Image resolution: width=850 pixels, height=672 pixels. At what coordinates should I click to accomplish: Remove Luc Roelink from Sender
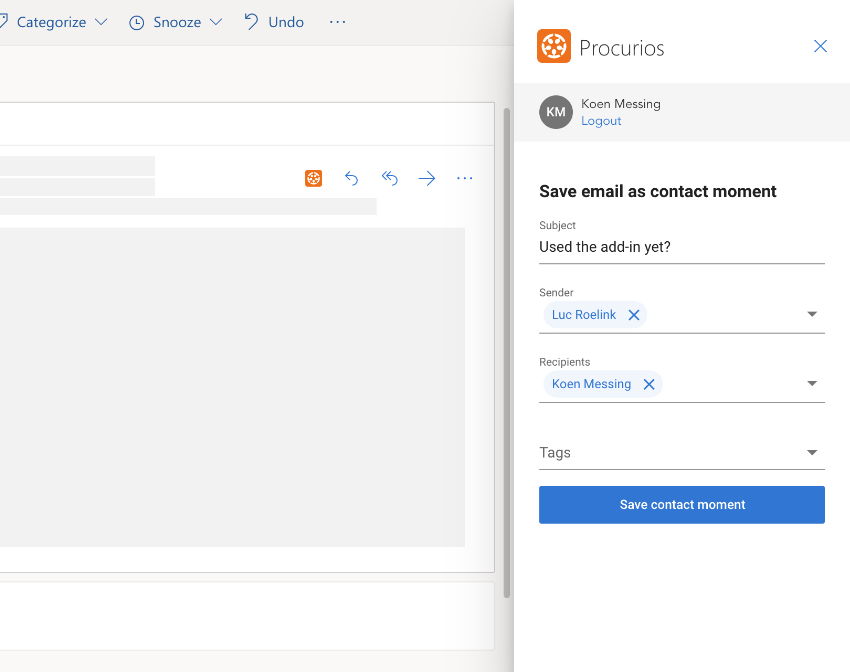[x=634, y=315]
